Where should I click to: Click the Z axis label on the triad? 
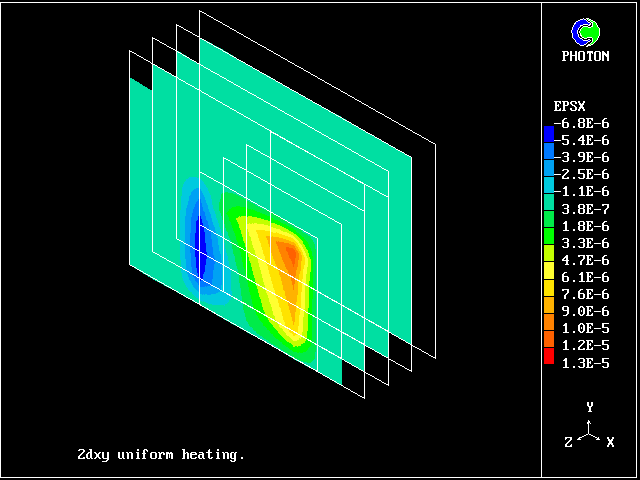tap(568, 442)
